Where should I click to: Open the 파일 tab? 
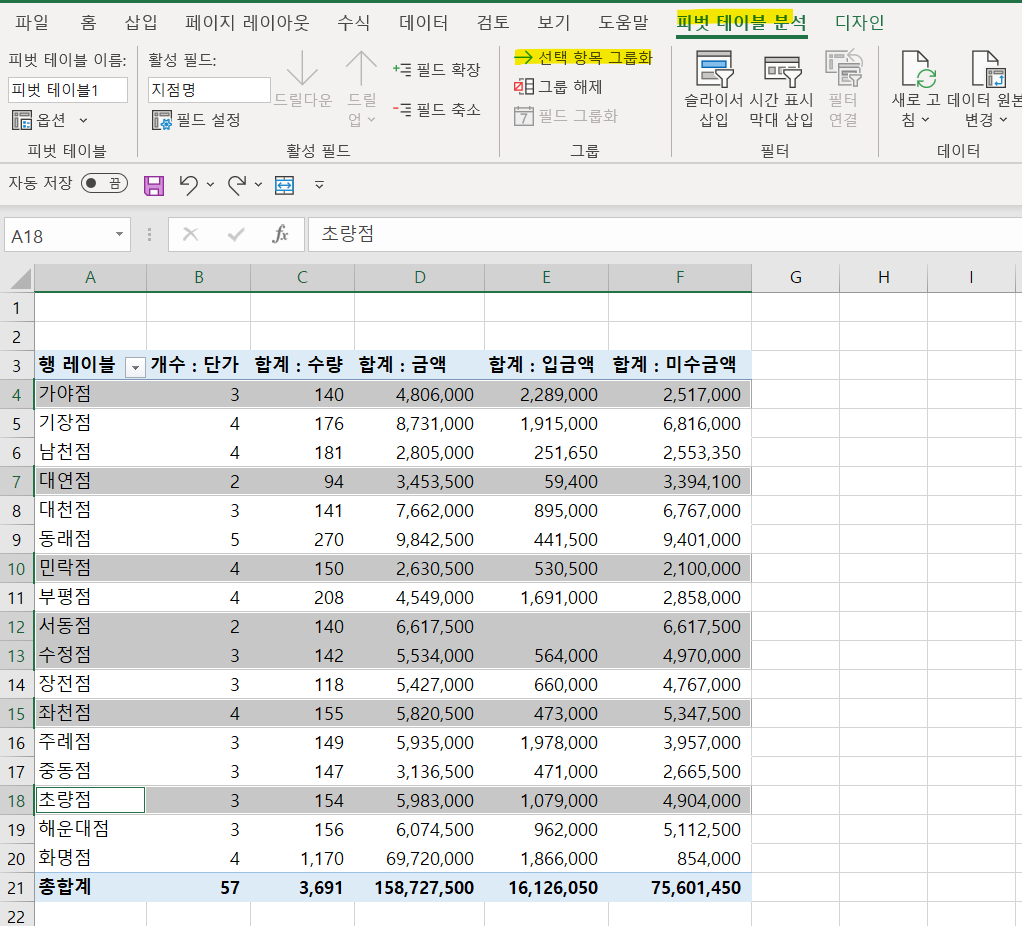[32, 23]
